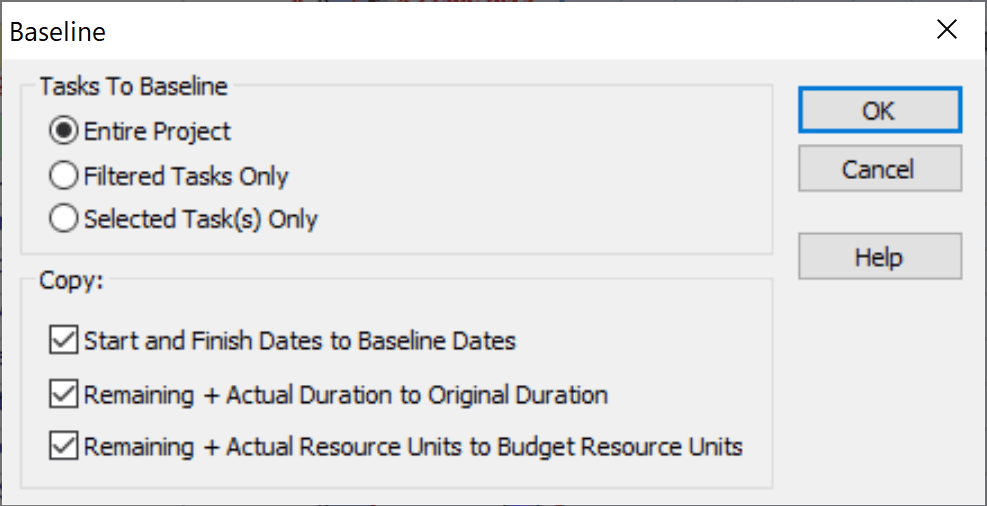Click 'Remaining + Actual Resource Units' label text
Viewport: 987px width, 506px height.
[413, 446]
